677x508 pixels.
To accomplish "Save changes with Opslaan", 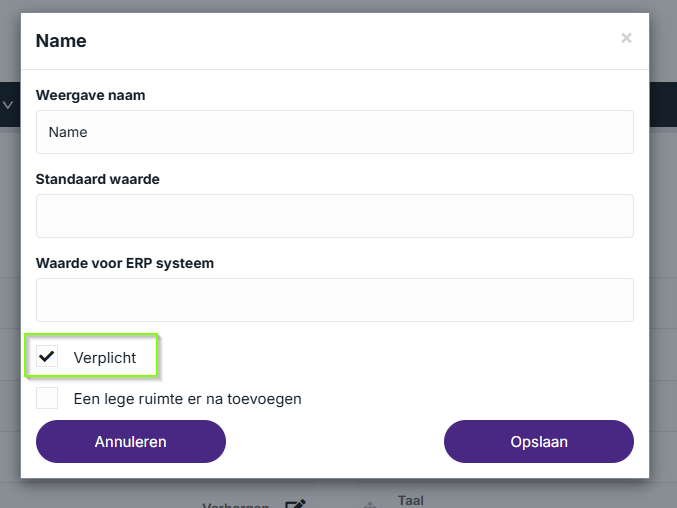I will 539,442.
